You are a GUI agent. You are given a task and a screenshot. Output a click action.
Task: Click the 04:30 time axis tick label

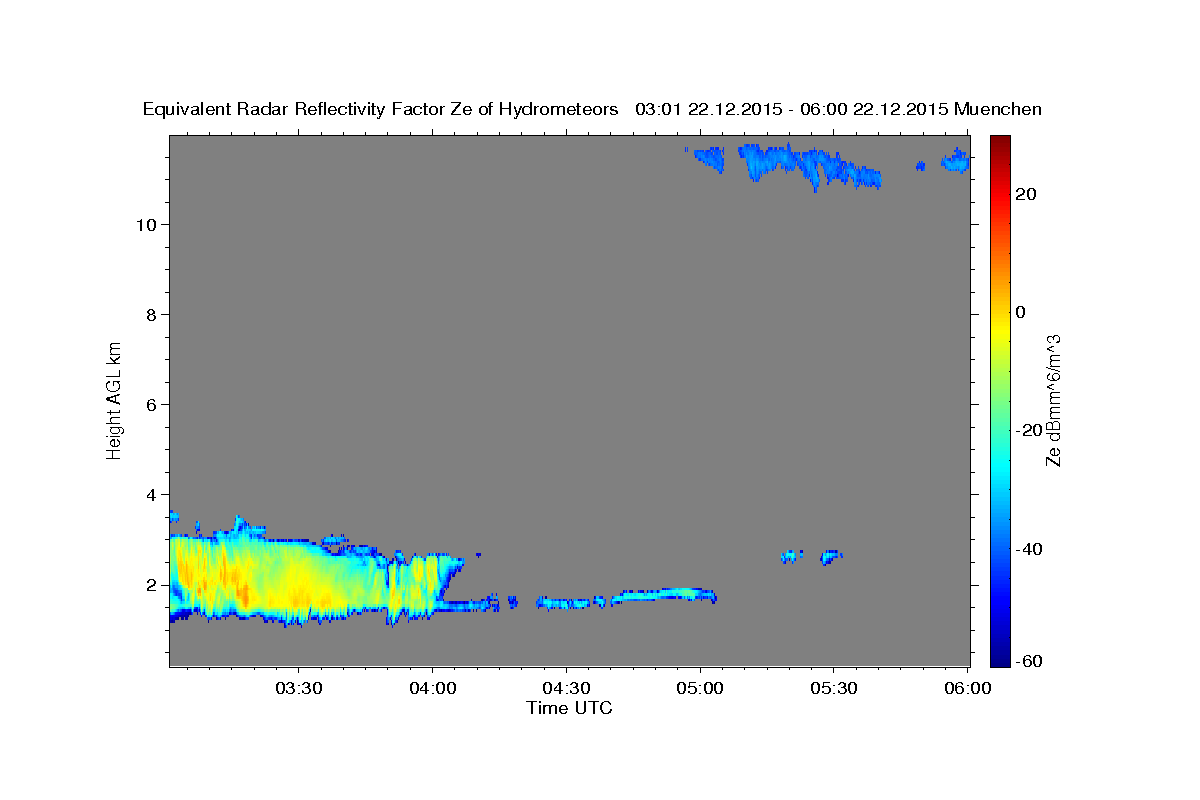click(x=566, y=688)
